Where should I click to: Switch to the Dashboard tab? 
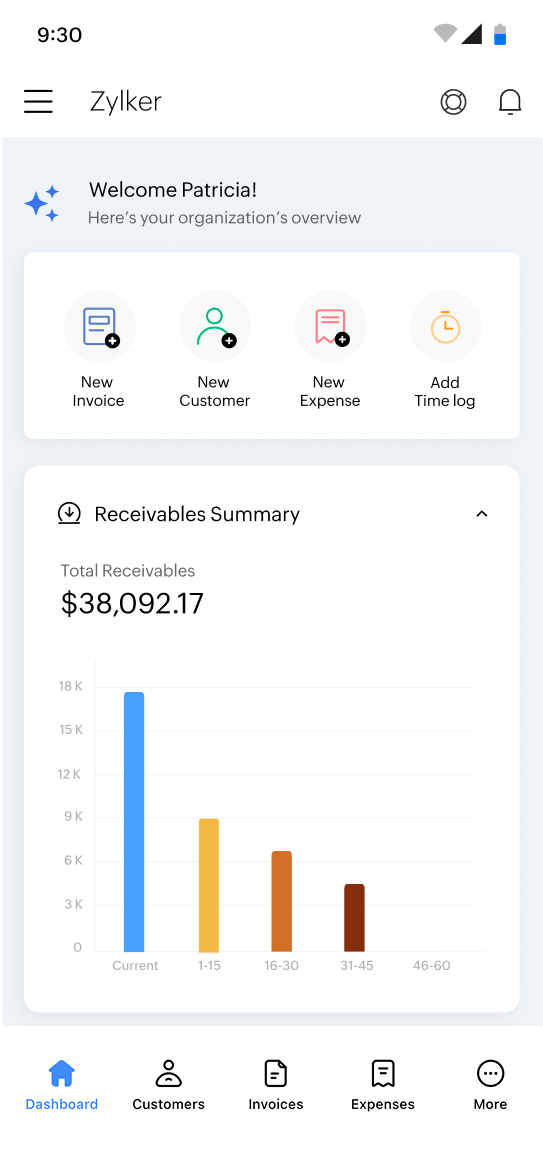click(61, 1084)
